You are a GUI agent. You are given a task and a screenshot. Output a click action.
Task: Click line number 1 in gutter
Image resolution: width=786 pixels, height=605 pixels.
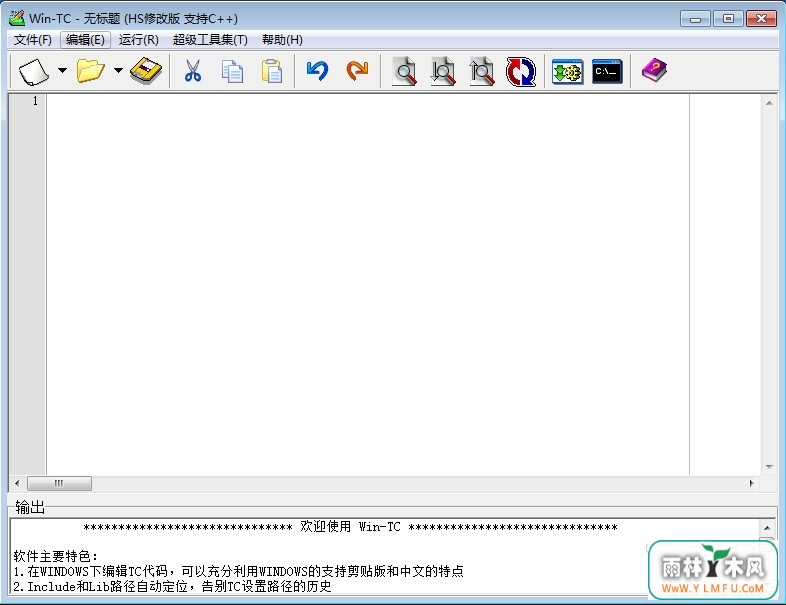click(x=35, y=101)
